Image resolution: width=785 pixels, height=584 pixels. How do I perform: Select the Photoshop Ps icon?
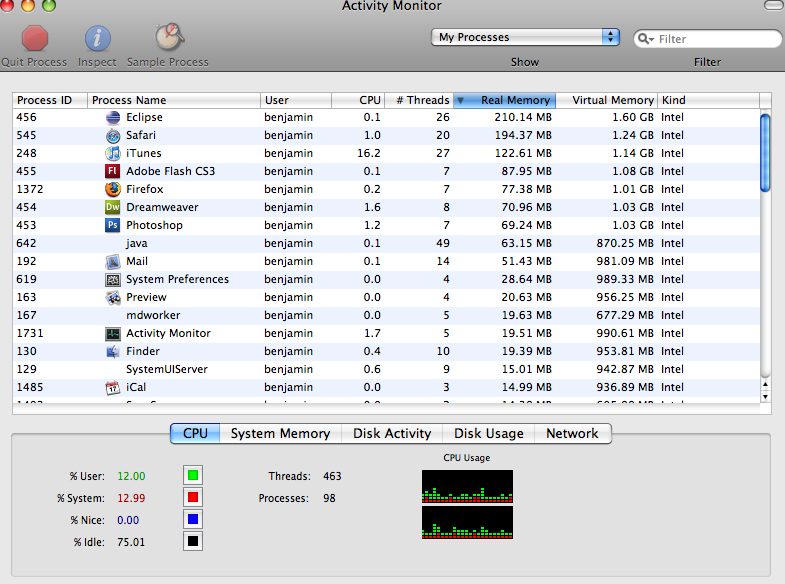(113, 225)
